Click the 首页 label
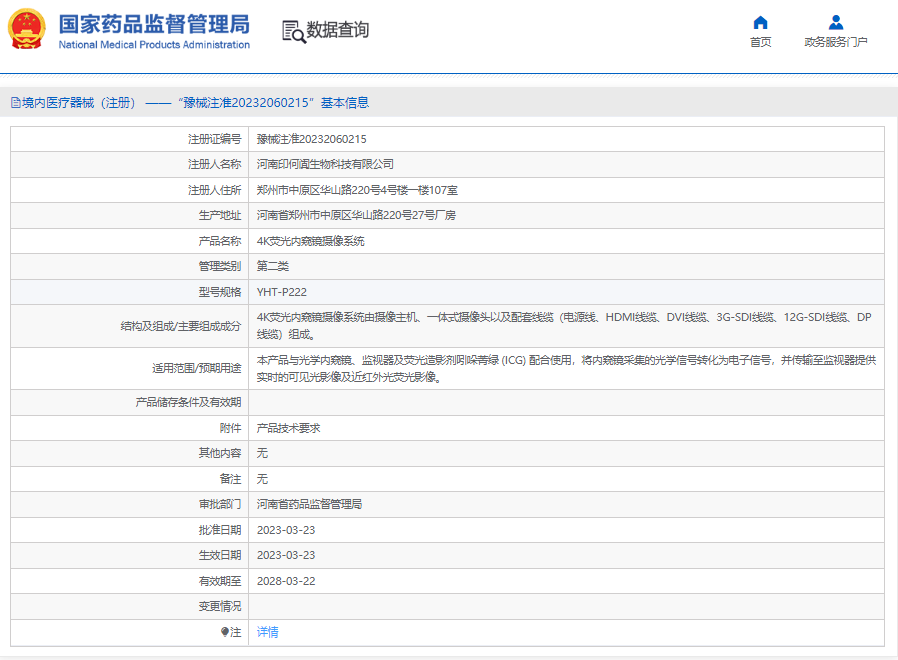The width and height of the screenshot is (898, 660). (760, 42)
